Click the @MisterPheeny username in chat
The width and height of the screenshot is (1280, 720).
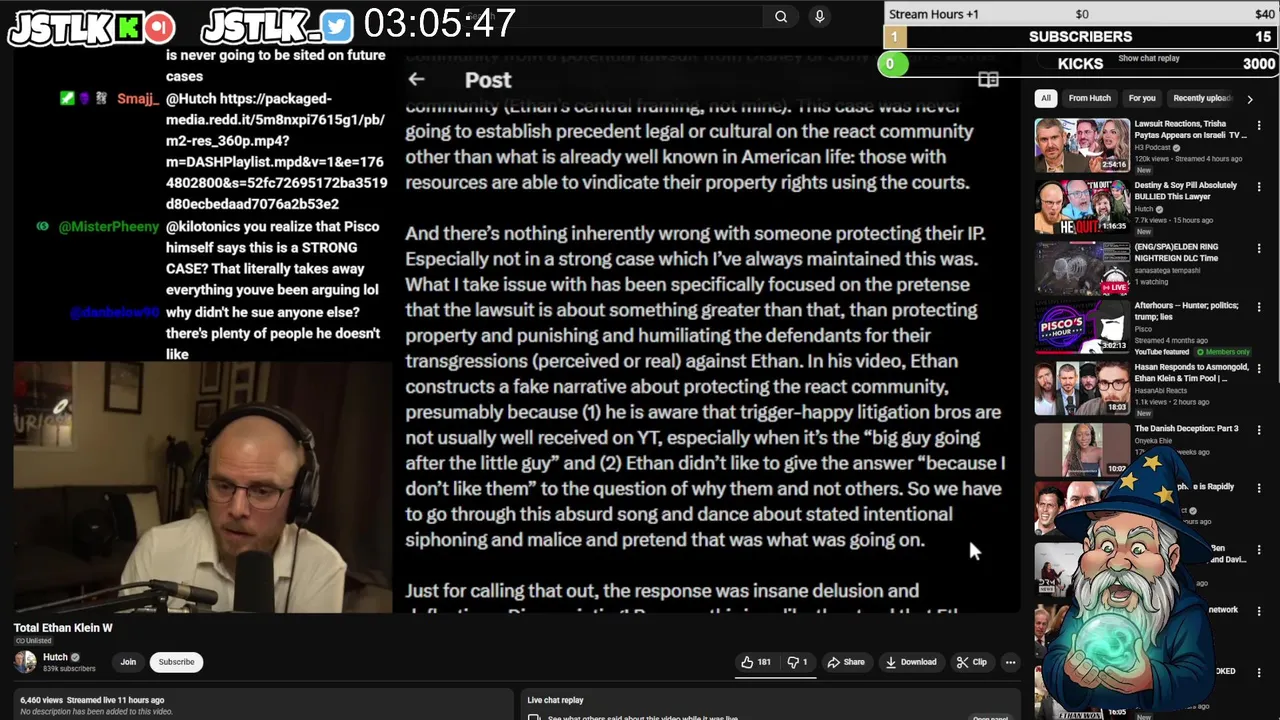point(108,227)
